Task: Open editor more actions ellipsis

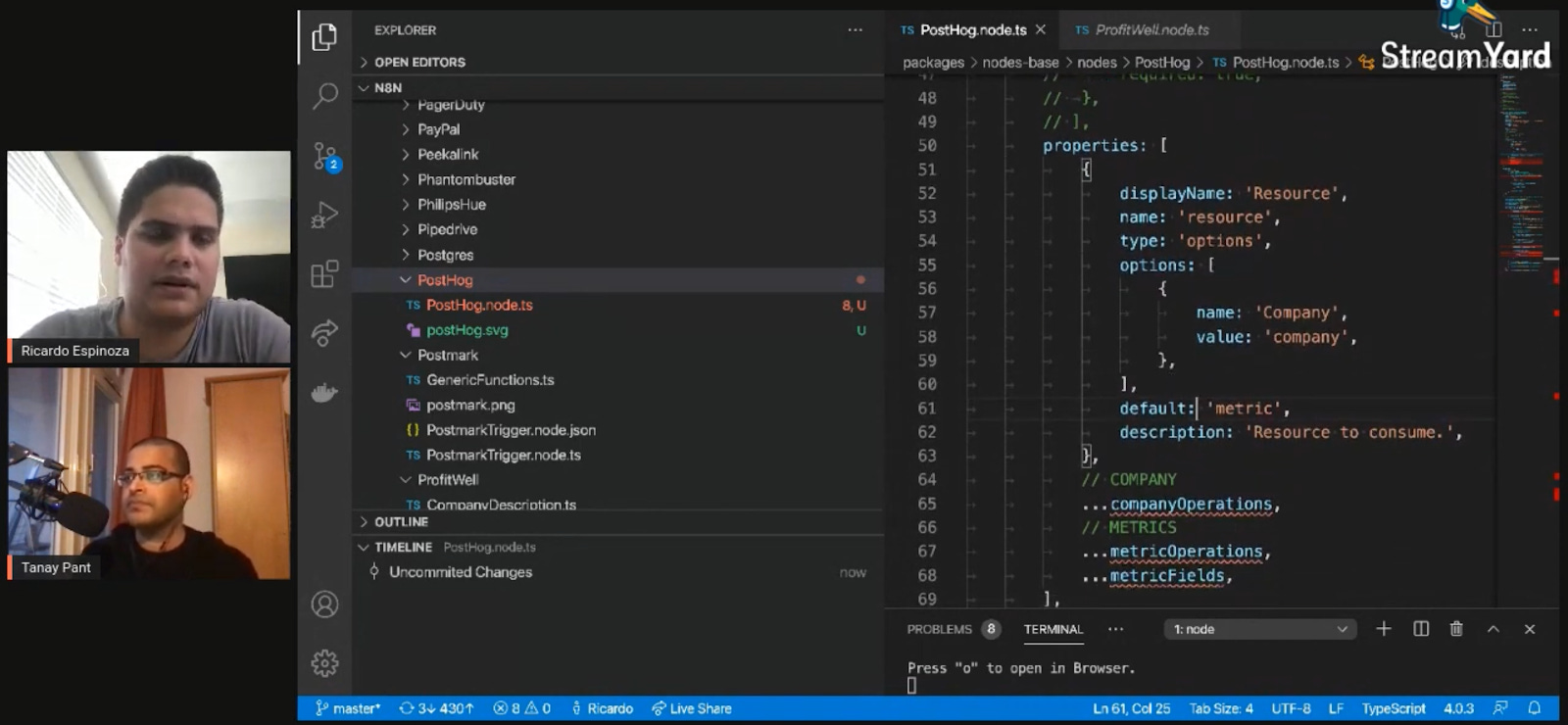Action: [x=1530, y=29]
